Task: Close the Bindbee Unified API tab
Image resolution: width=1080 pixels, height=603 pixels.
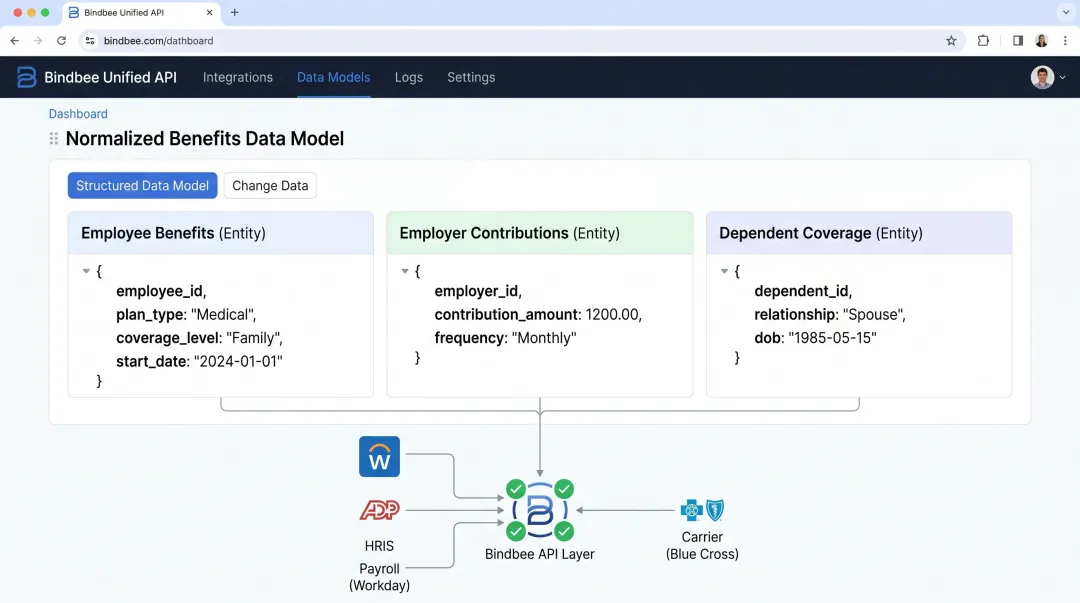Action: [209, 12]
